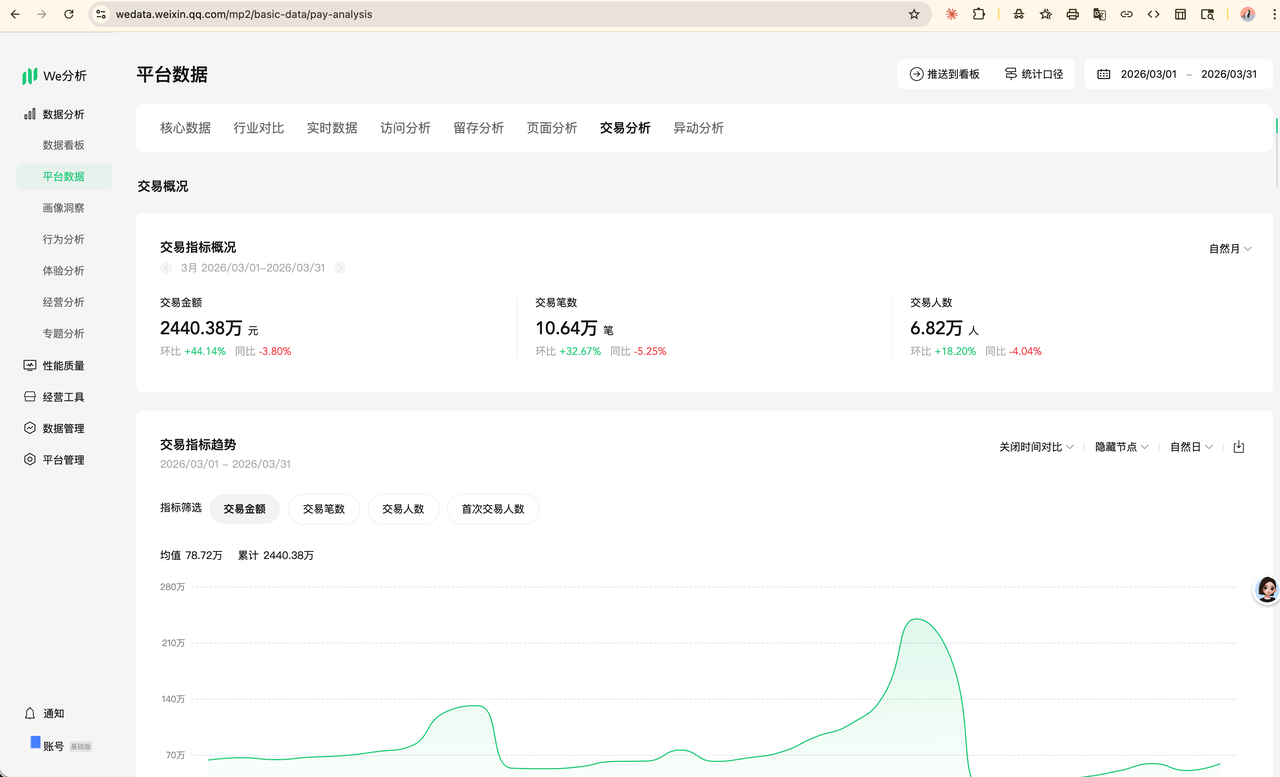The width and height of the screenshot is (1280, 777).
Task: Expand the 关闭时间对比 dropdown
Action: (x=1036, y=447)
